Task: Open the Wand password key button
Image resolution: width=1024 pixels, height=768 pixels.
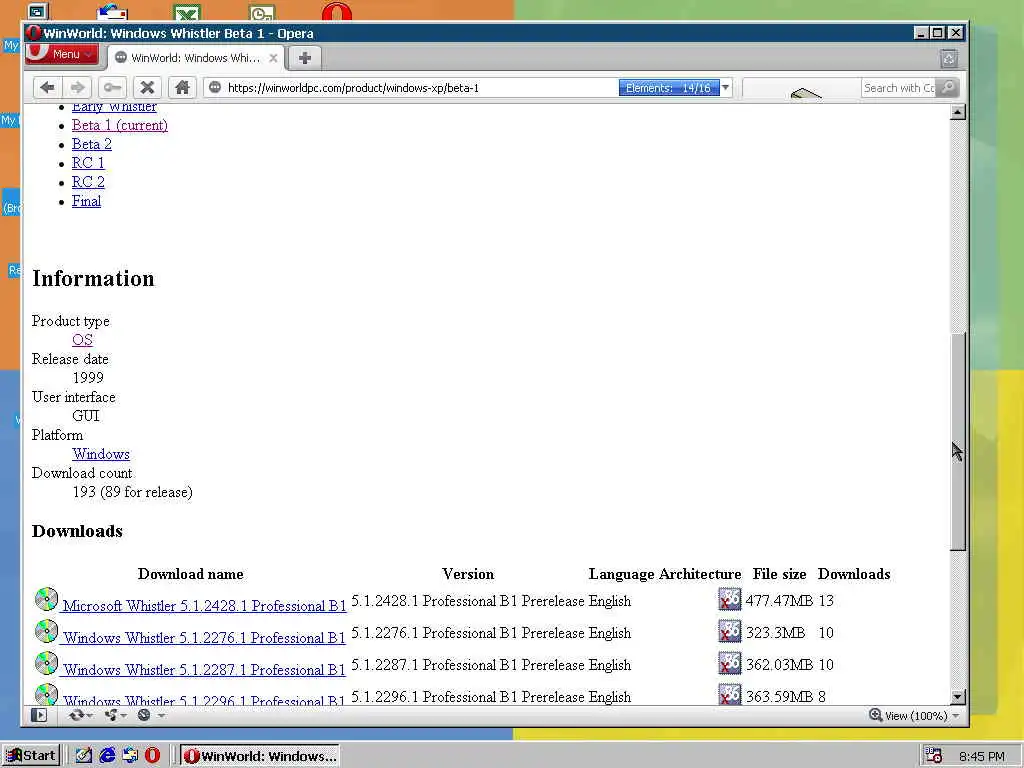Action: pyautogui.click(x=112, y=88)
